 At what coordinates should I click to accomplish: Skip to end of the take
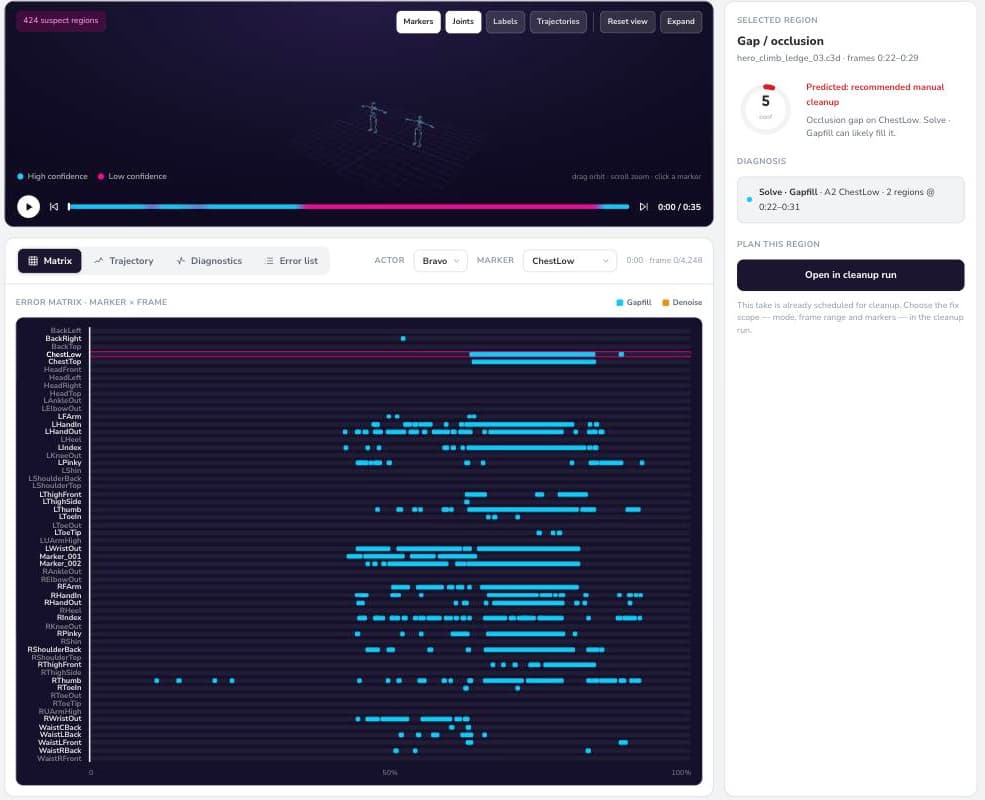(643, 207)
